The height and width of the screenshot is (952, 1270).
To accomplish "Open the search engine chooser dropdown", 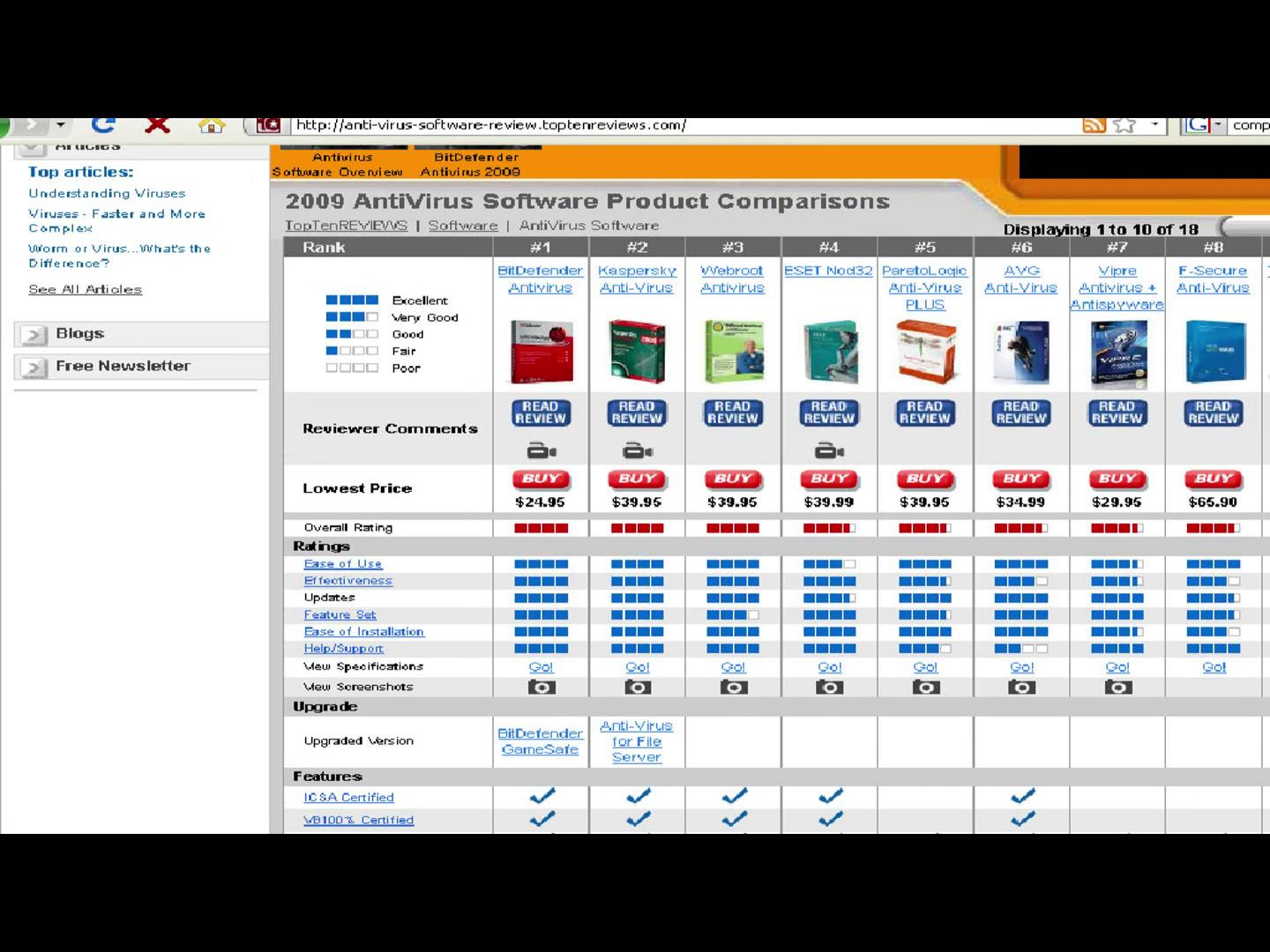I will coord(1217,125).
